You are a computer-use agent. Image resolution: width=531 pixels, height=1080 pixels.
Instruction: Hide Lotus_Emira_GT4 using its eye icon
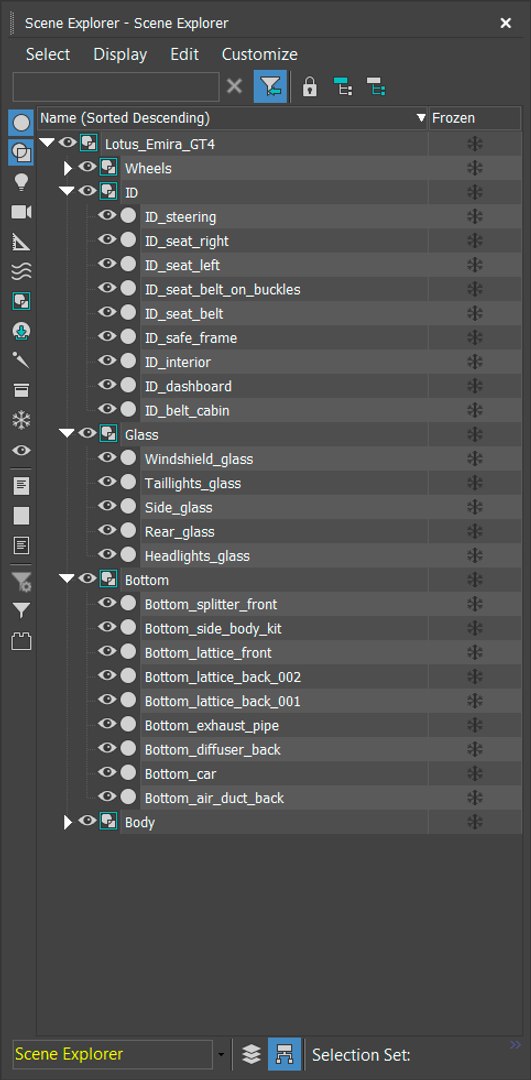[66, 143]
